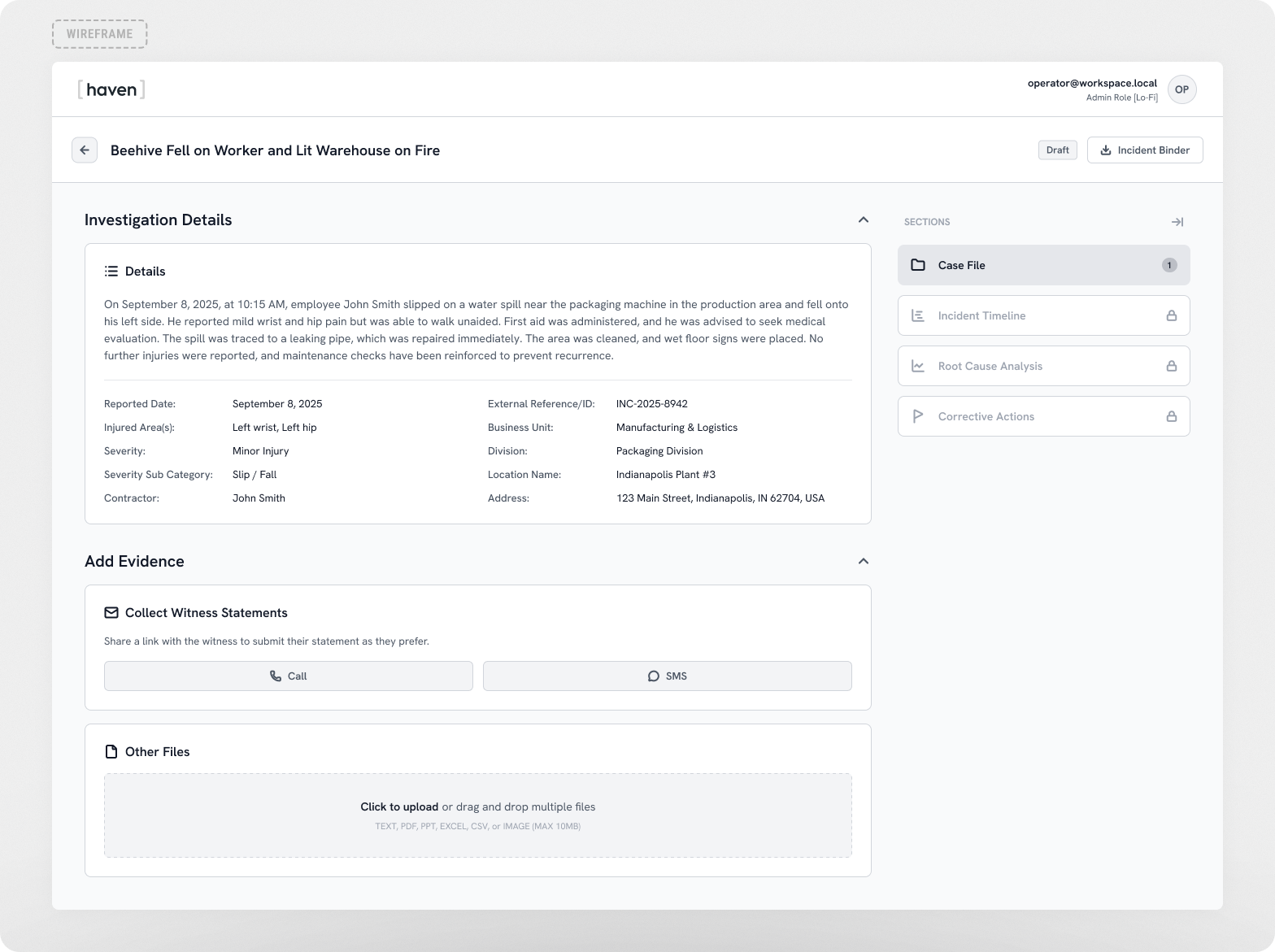Image resolution: width=1275 pixels, height=952 pixels.
Task: Click the Contractor value John Smith
Action: (x=259, y=498)
